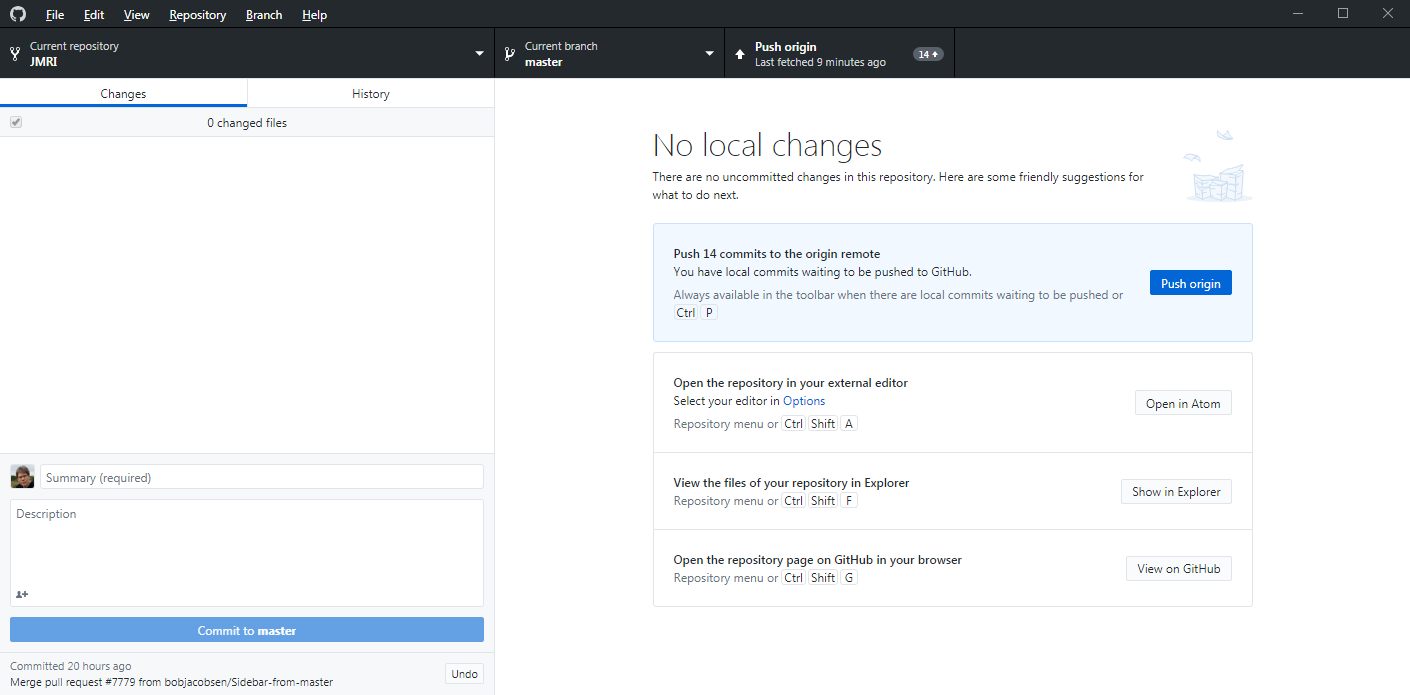This screenshot has width=1410, height=695.
Task: Click the repository icon beside JMRI
Action: 15,54
